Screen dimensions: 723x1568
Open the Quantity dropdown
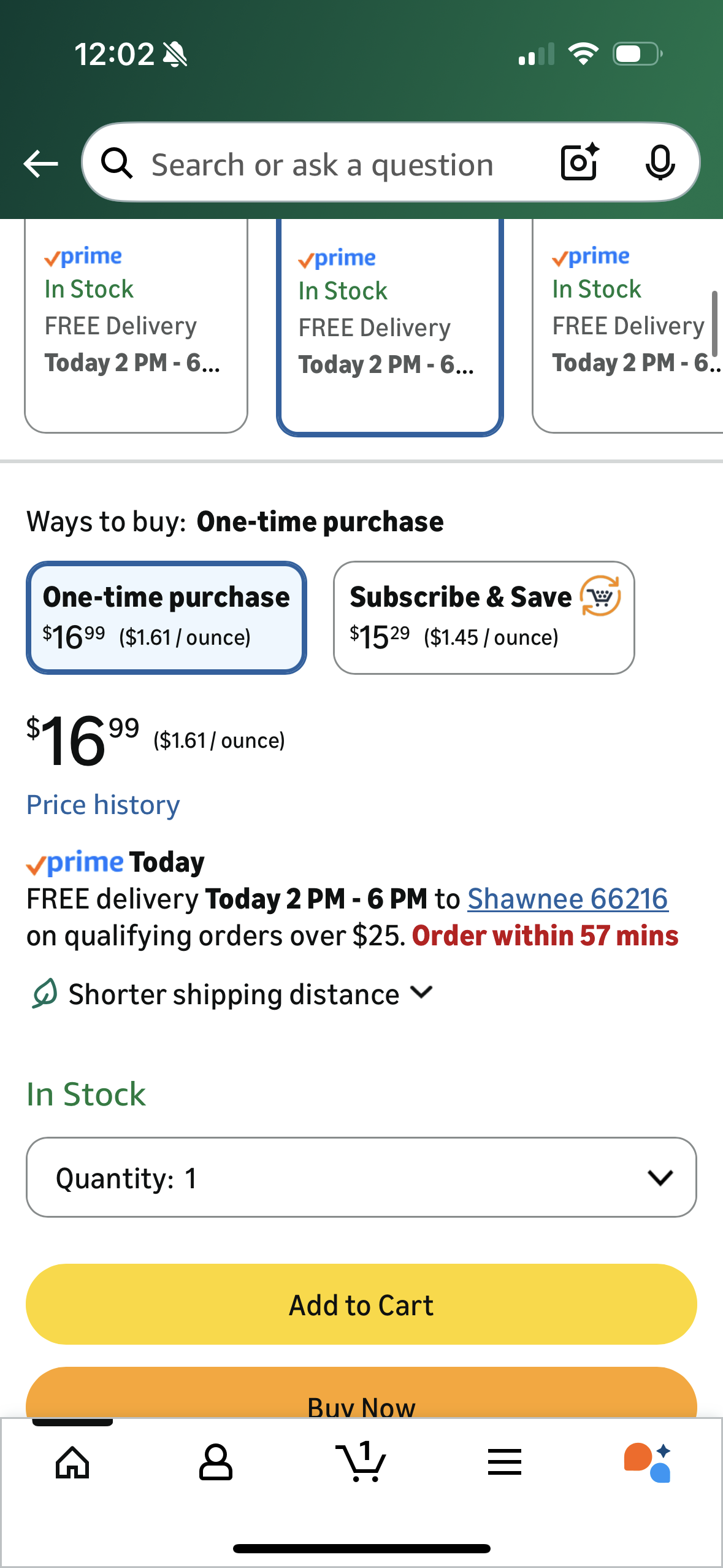tap(361, 1177)
